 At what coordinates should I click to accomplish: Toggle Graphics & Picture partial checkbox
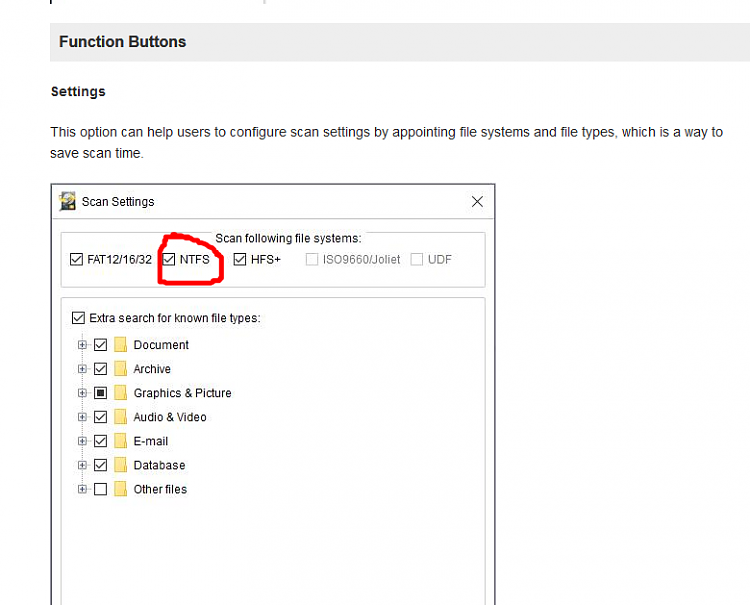(x=100, y=393)
